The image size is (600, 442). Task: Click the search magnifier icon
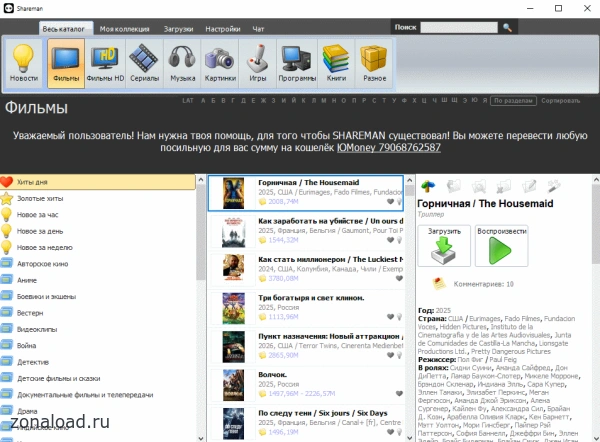click(x=507, y=28)
